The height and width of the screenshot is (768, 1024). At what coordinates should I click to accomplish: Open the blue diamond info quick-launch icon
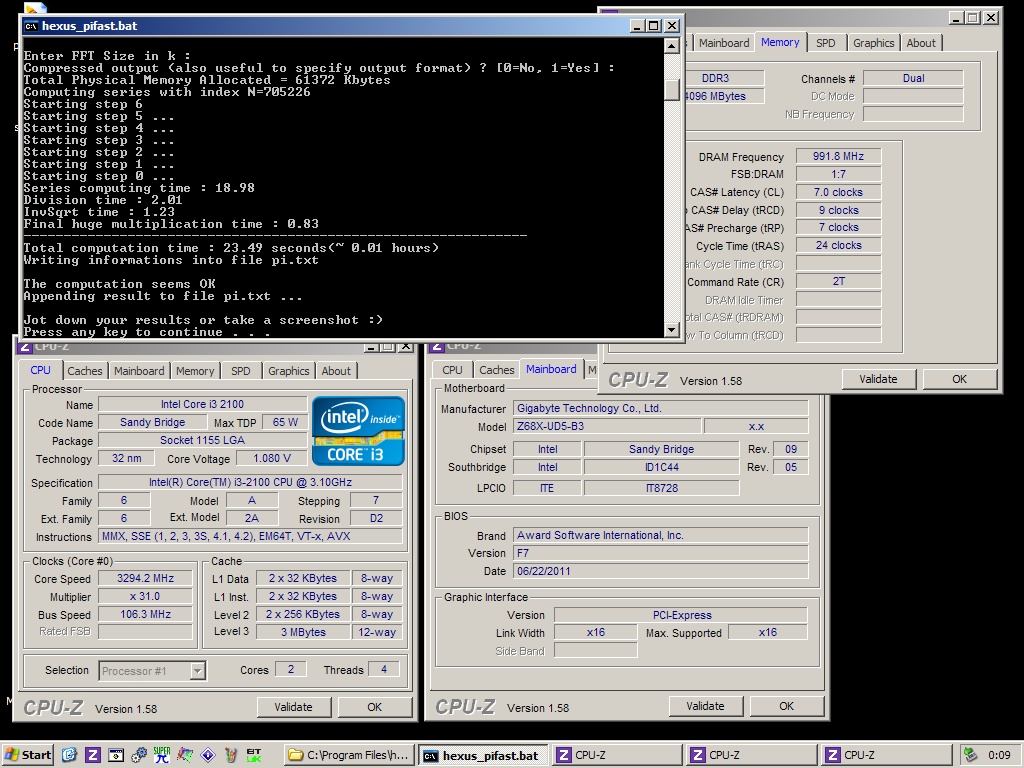click(x=208, y=755)
